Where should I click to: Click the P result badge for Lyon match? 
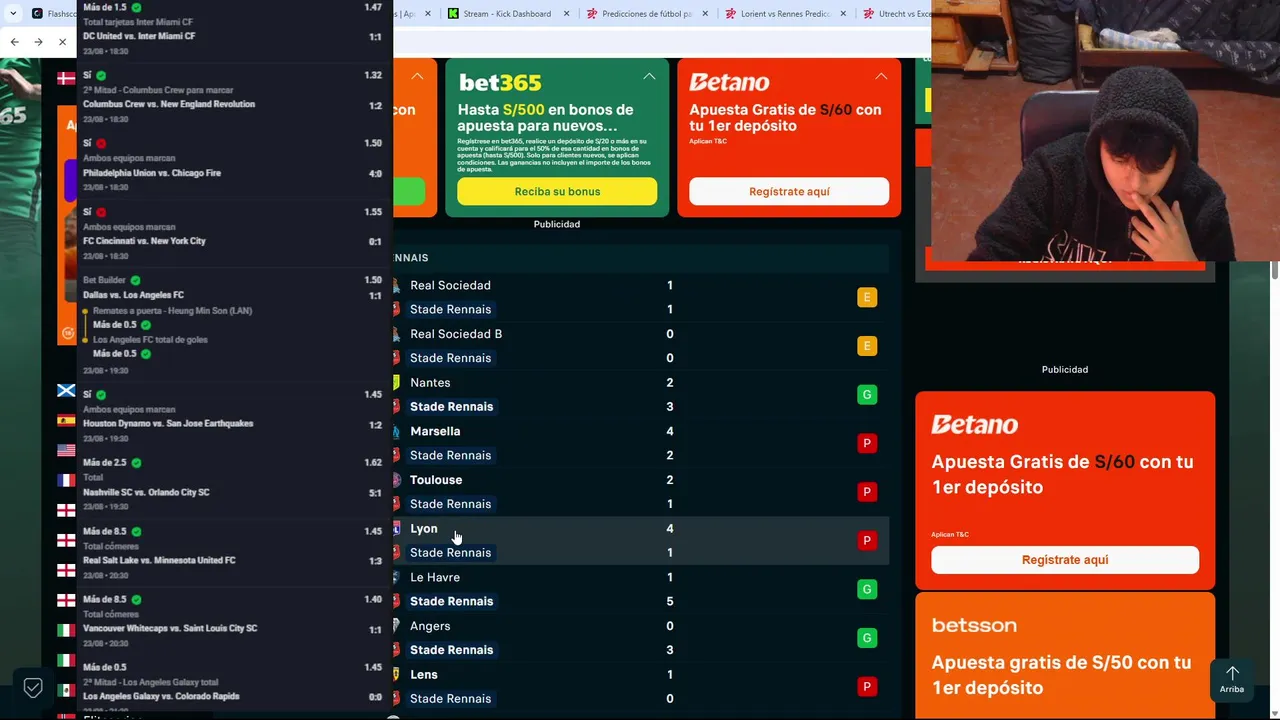[x=867, y=540]
